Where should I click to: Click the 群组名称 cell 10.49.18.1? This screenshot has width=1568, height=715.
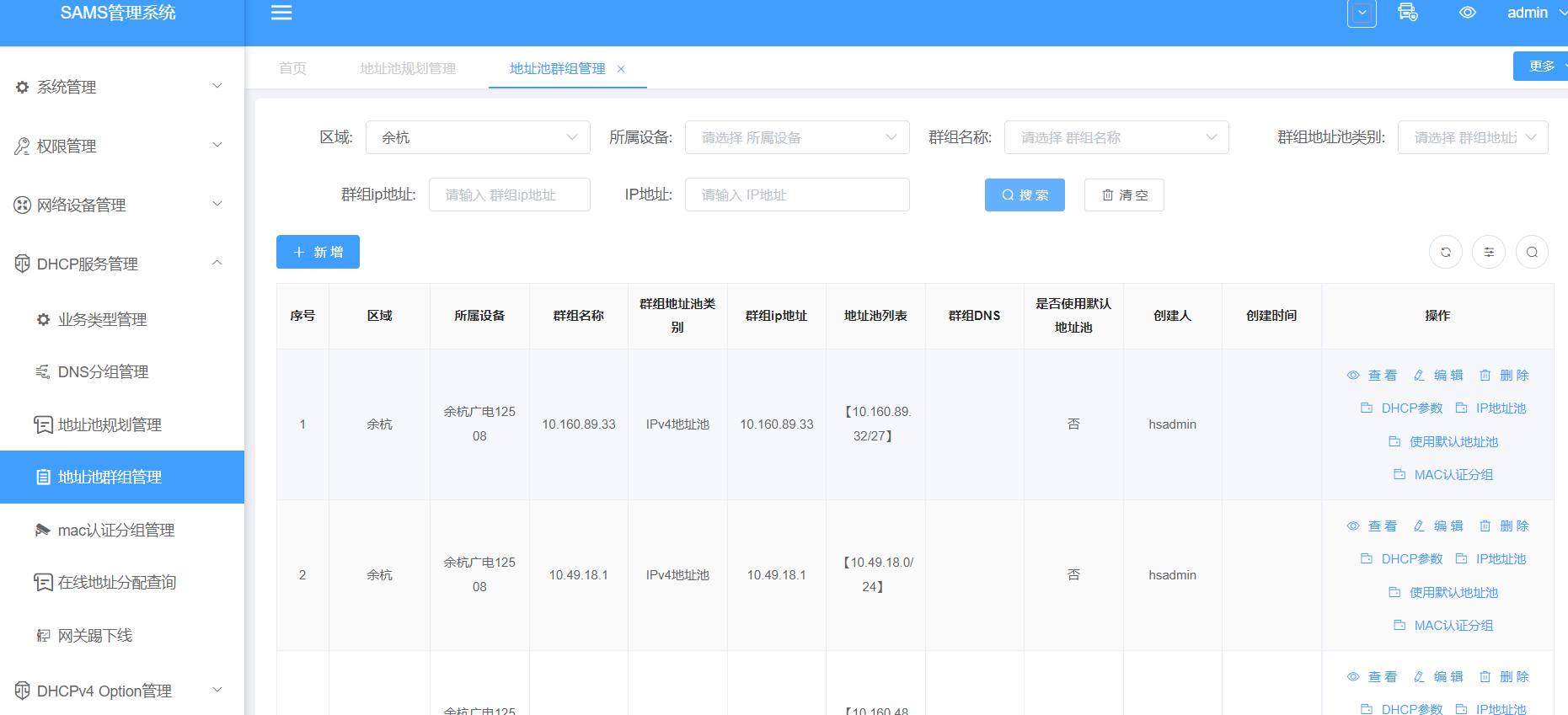pos(579,574)
